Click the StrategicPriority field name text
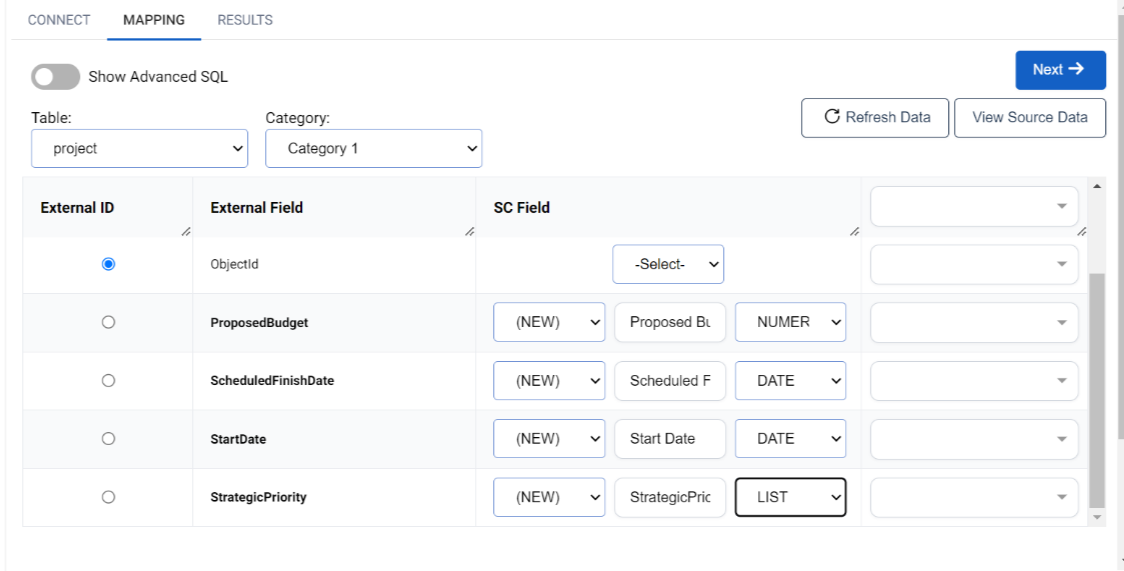 point(258,497)
